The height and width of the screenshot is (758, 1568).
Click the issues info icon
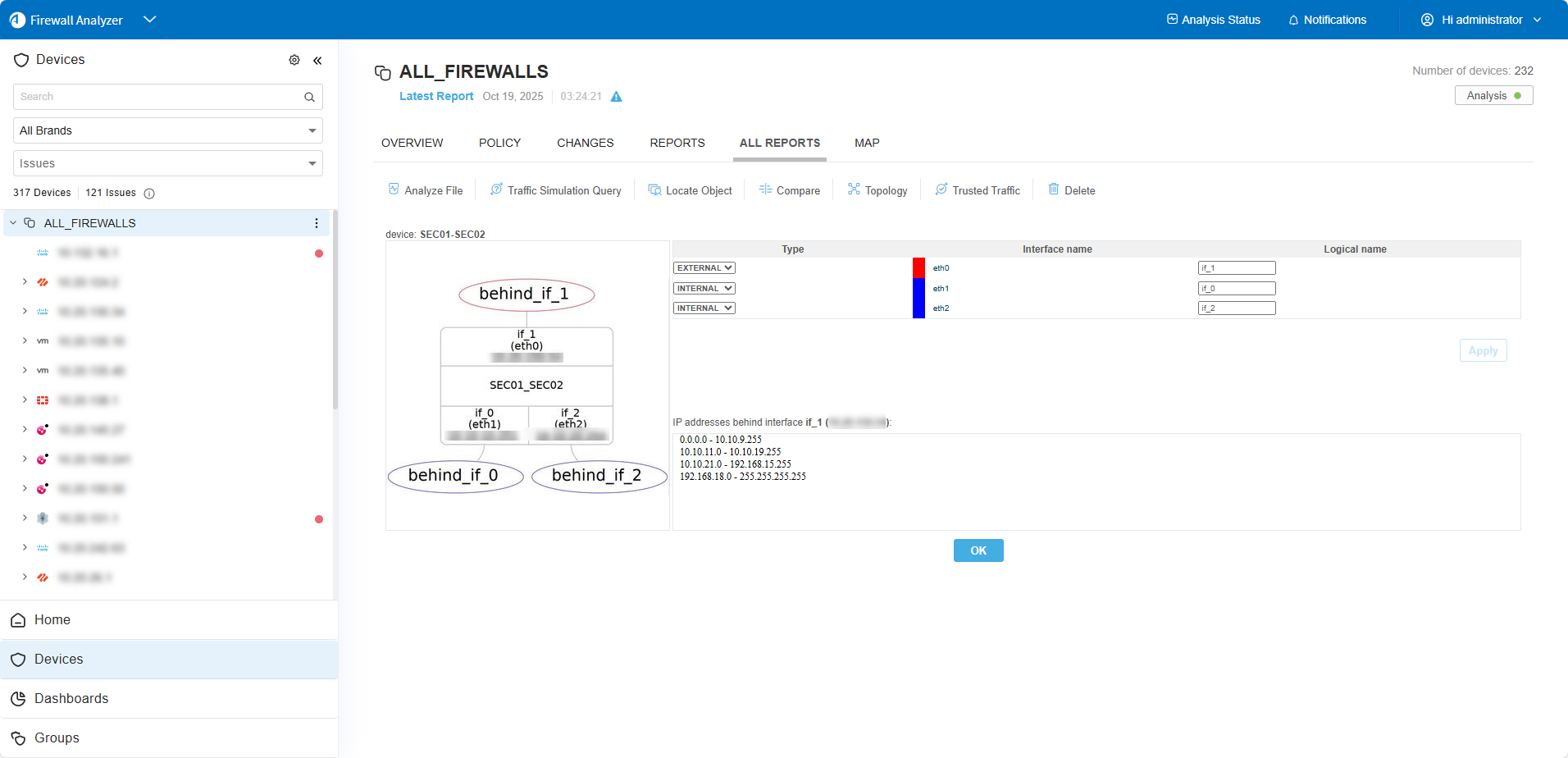click(149, 194)
